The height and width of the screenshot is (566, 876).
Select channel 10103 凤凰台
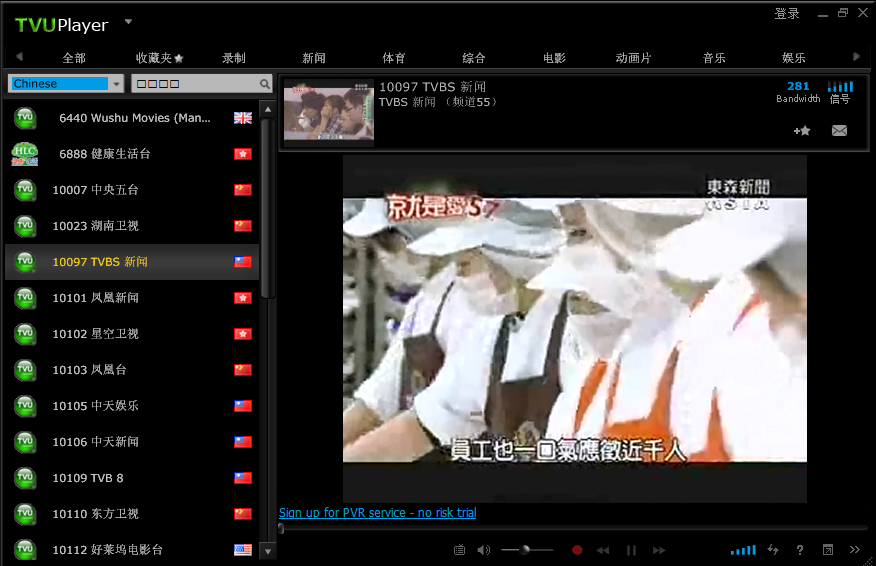point(132,370)
